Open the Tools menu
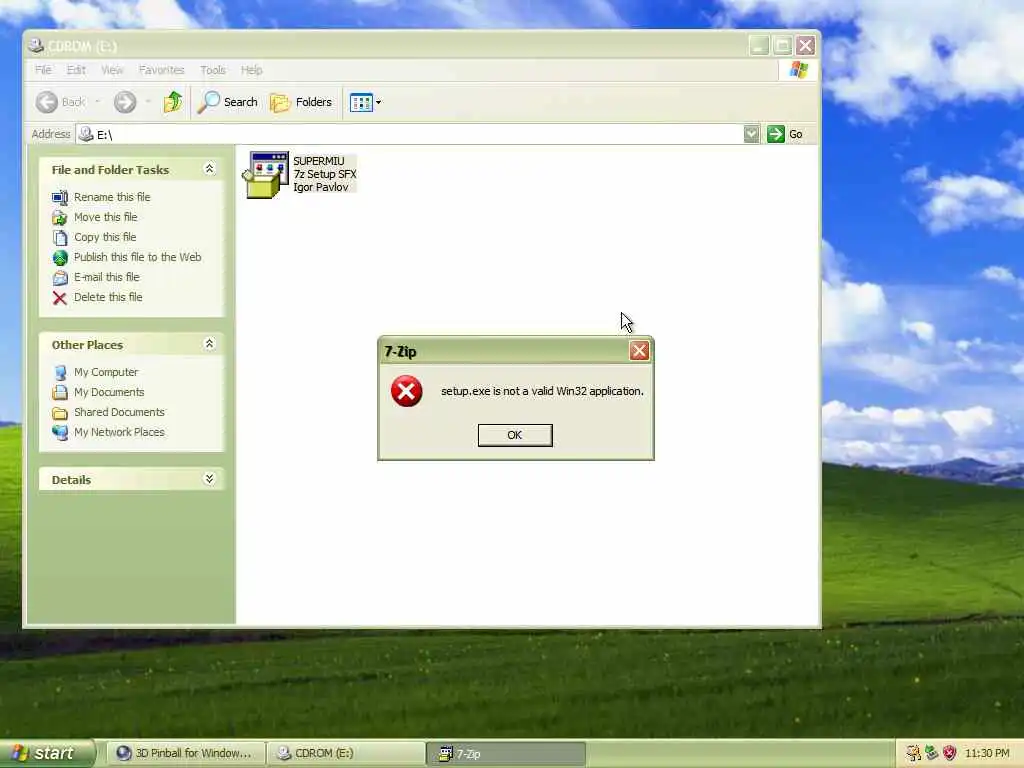The height and width of the screenshot is (768, 1024). point(213,70)
